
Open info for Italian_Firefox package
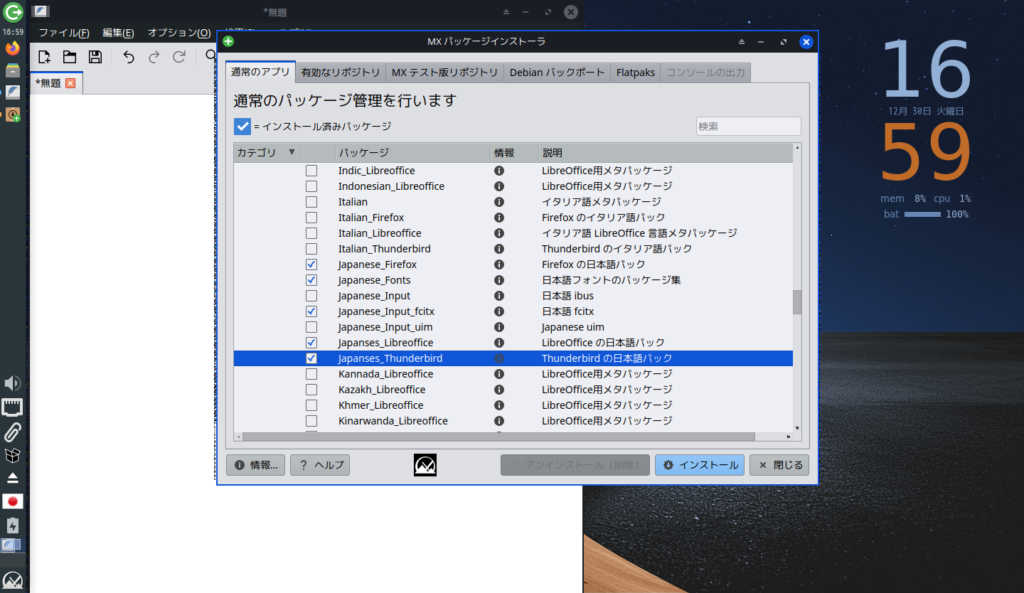[499, 217]
